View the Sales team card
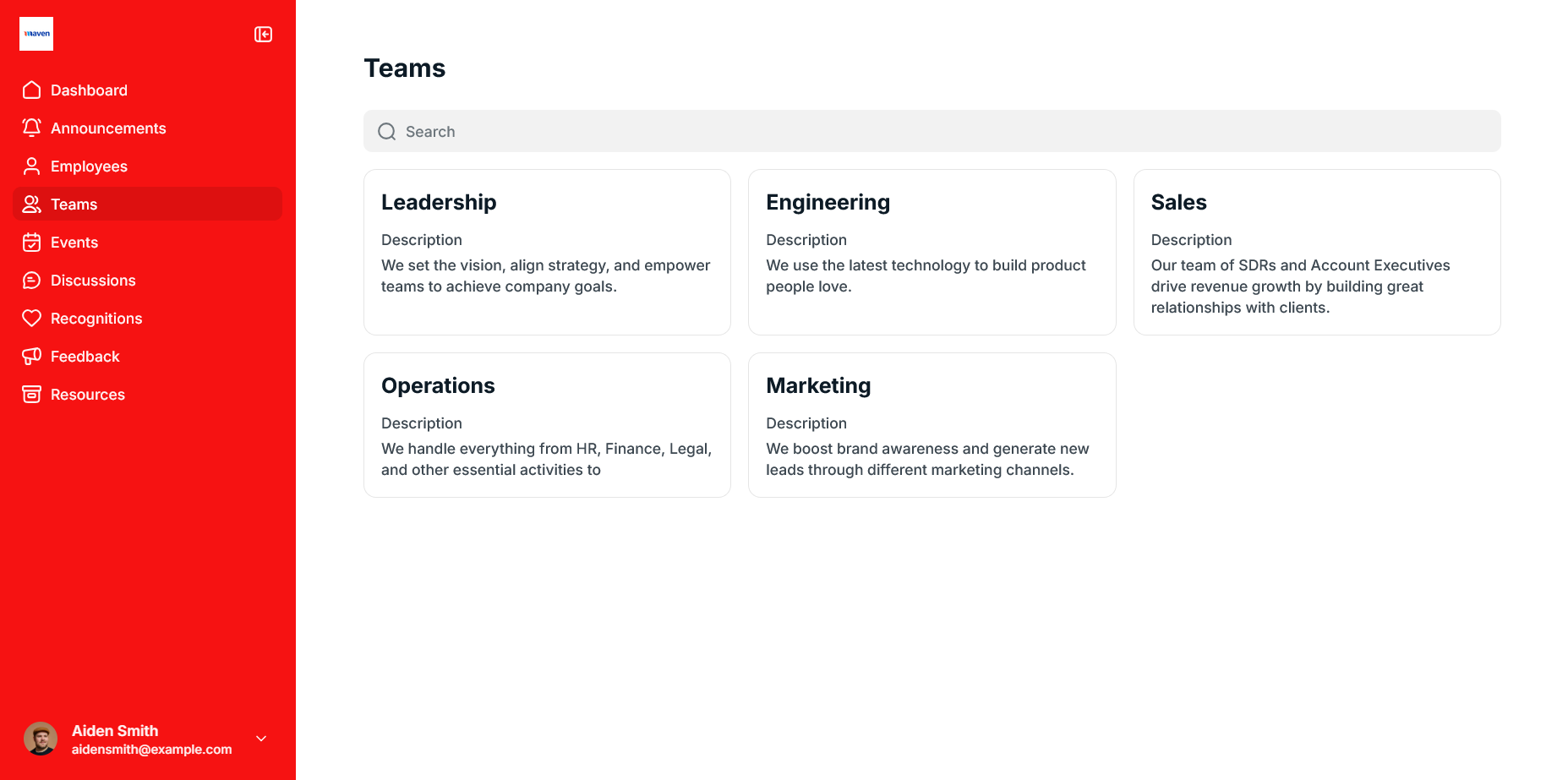Screen dimensions: 1568x780 tap(1316, 252)
